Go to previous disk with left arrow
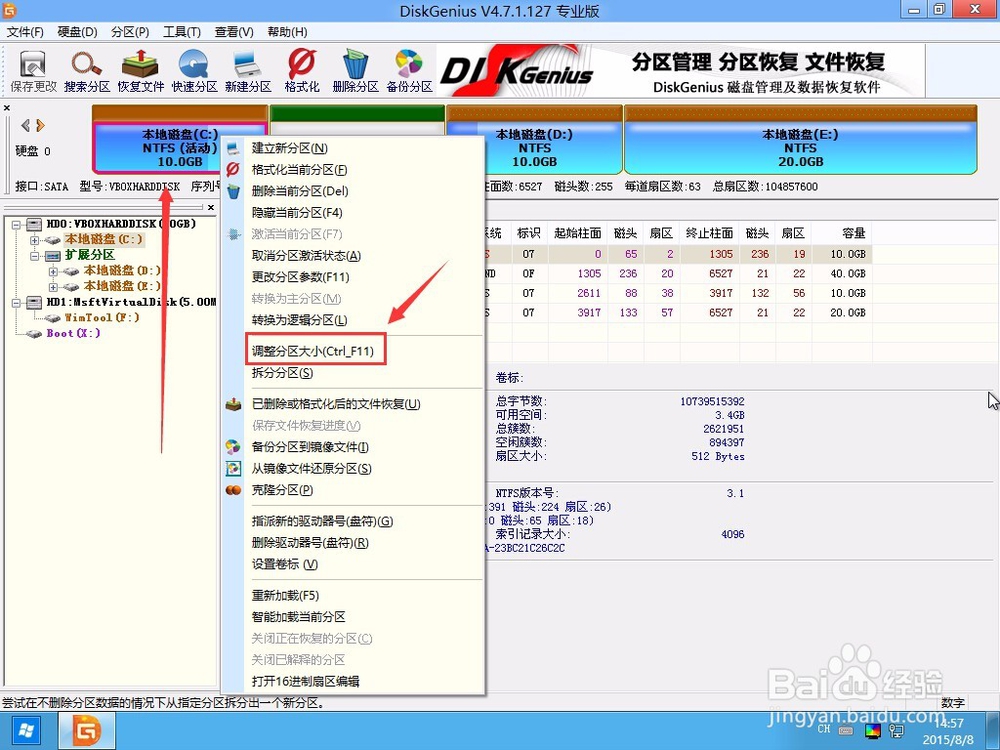 point(26,125)
